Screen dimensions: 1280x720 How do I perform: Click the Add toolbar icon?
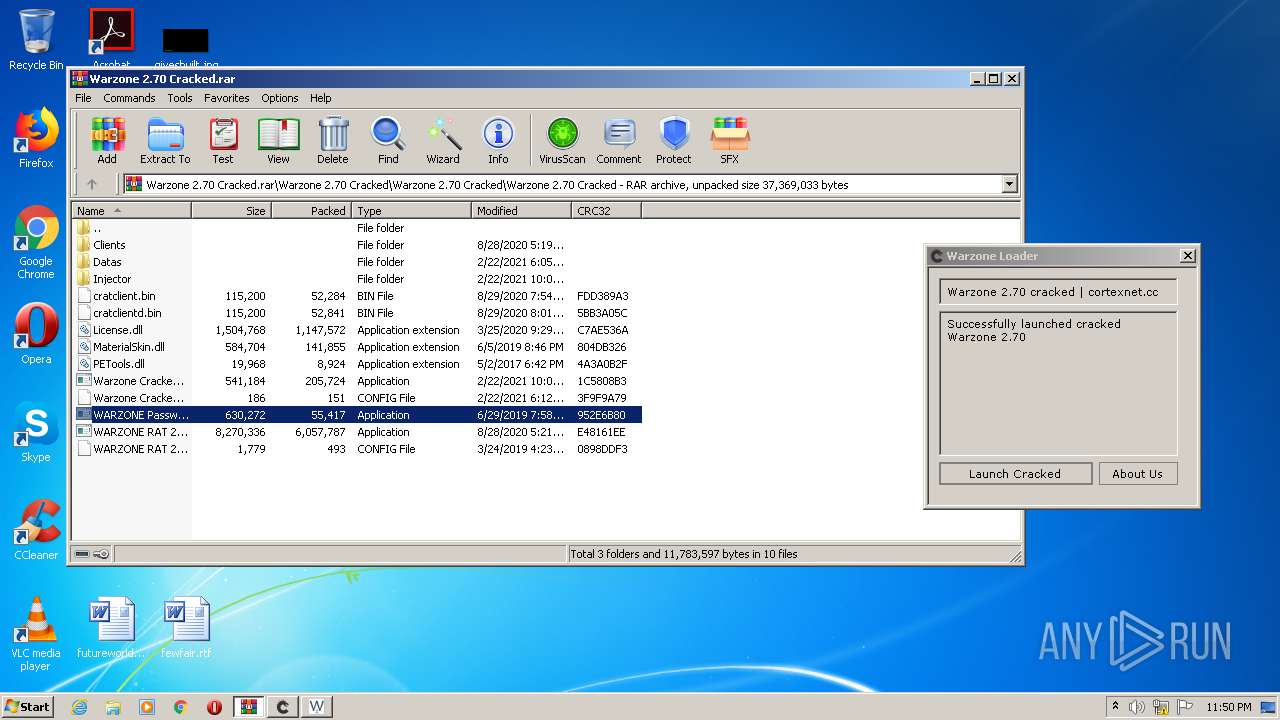coord(107,140)
